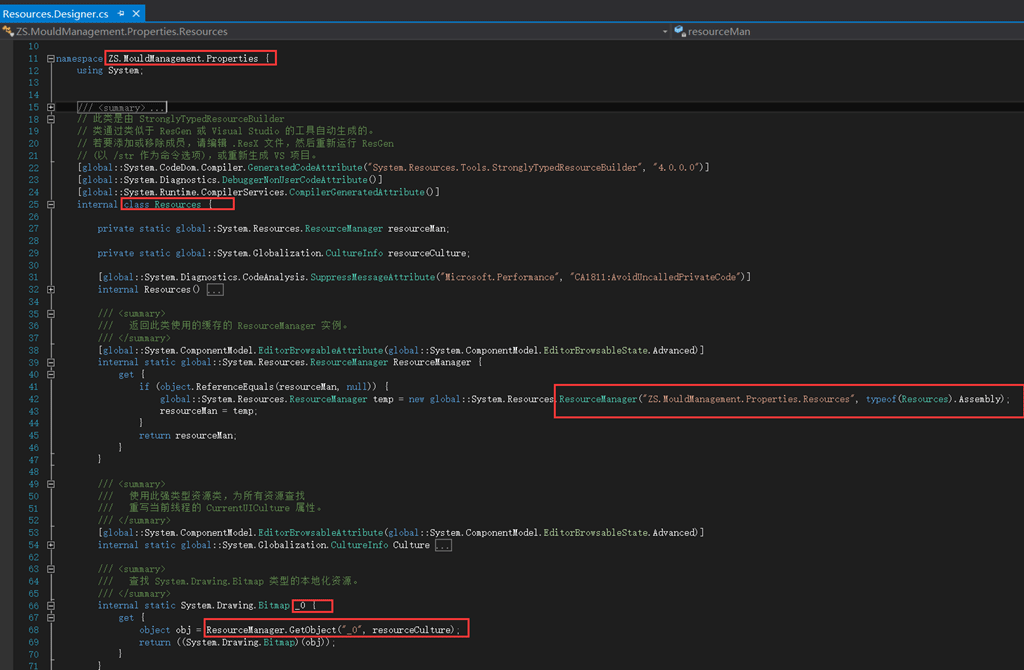Click the 'temp' variable on line 42
1024x670 pixels.
(x=383, y=399)
